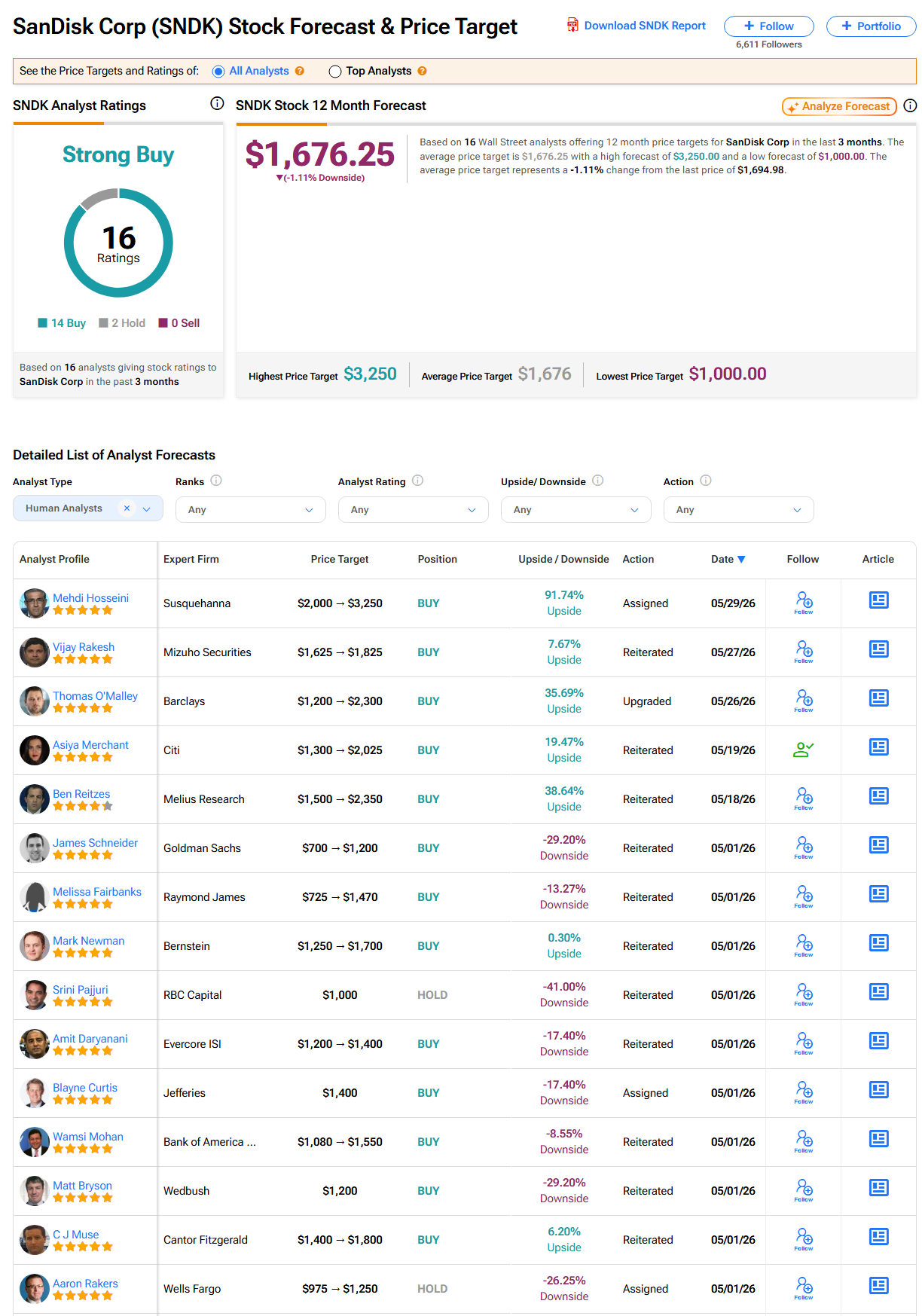Follow analyst Srini Pajjuri icon
This screenshot has width=922, height=1316.
click(804, 994)
